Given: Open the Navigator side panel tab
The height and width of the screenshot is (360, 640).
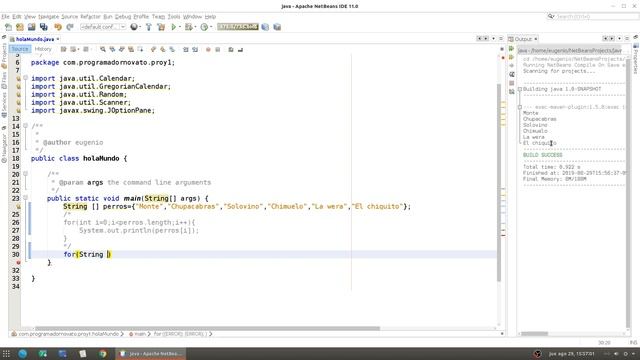Looking at the screenshot, I should [4, 147].
